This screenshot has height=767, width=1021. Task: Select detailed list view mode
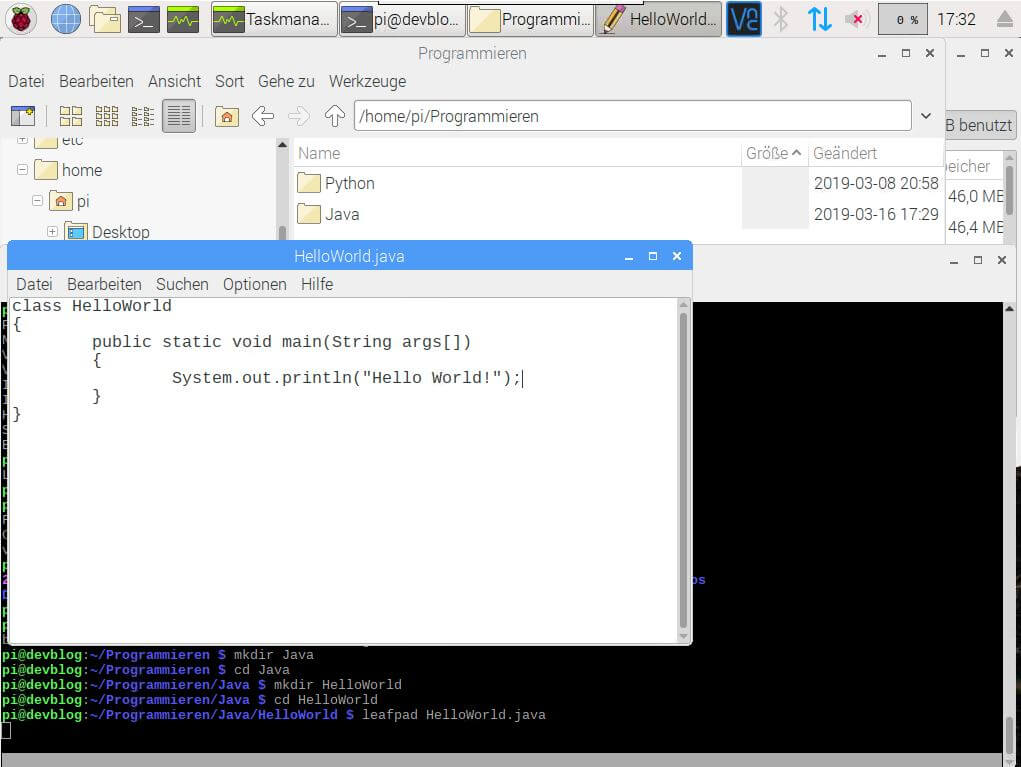pyautogui.click(x=179, y=116)
